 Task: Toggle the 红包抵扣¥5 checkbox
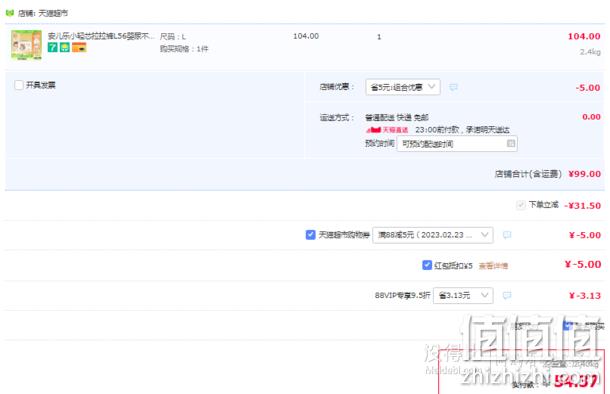pyautogui.click(x=427, y=265)
